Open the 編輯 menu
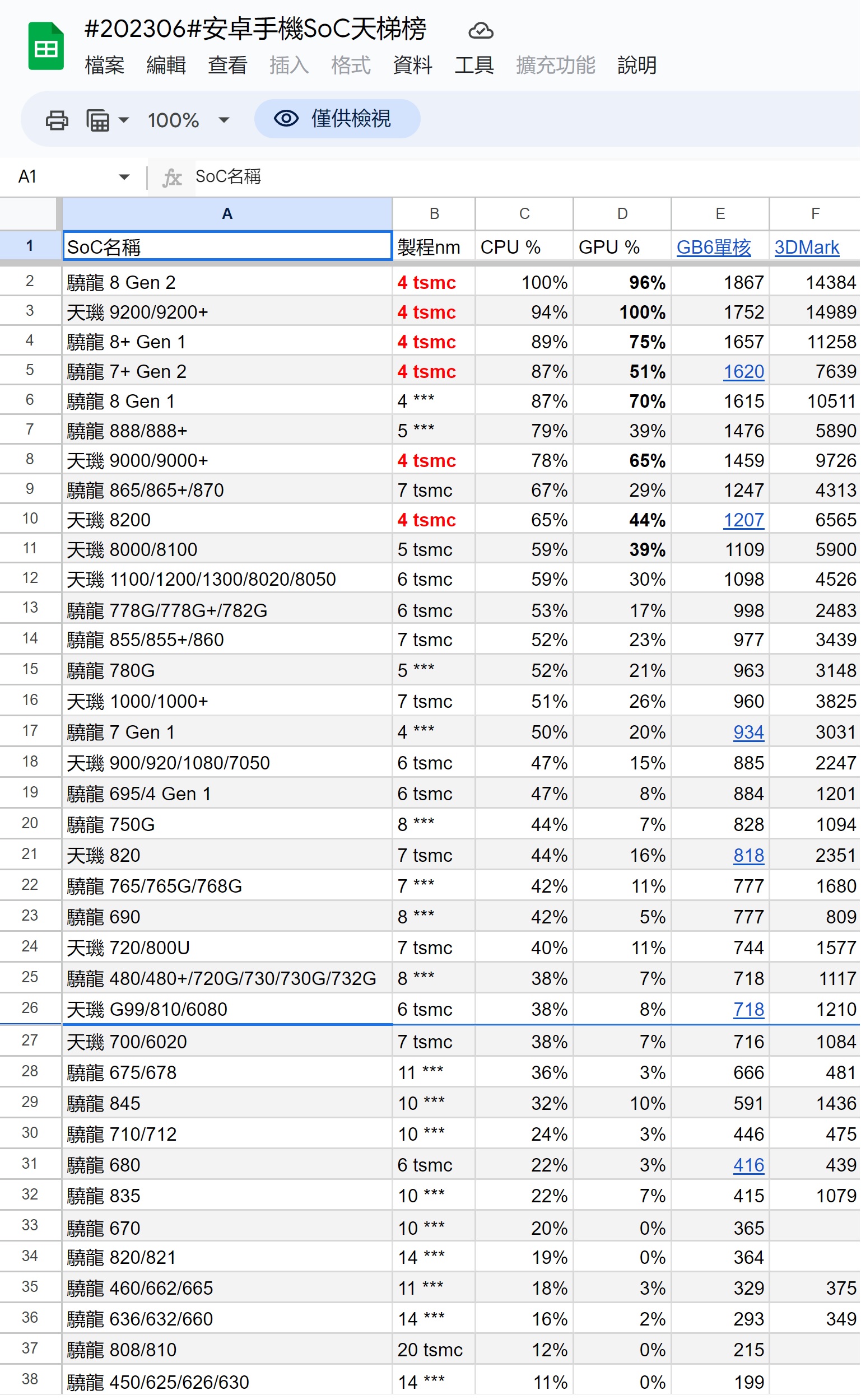 point(166,65)
